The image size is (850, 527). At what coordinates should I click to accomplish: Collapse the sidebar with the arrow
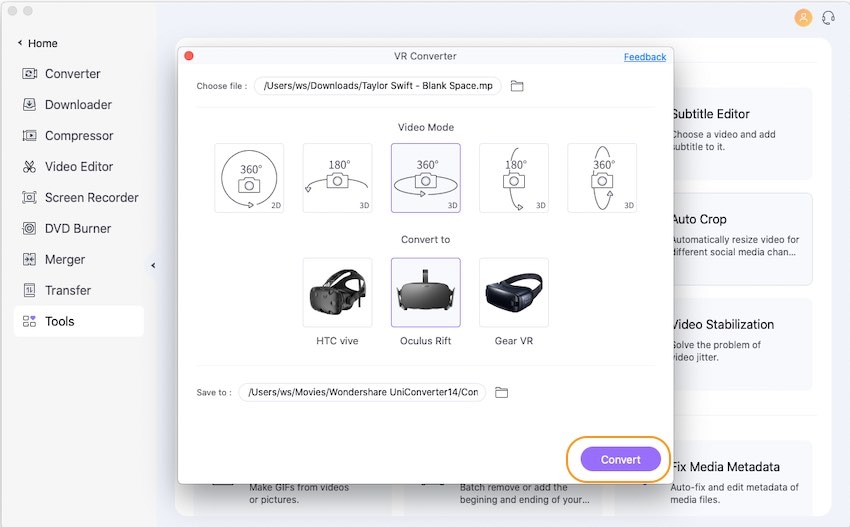pos(153,266)
